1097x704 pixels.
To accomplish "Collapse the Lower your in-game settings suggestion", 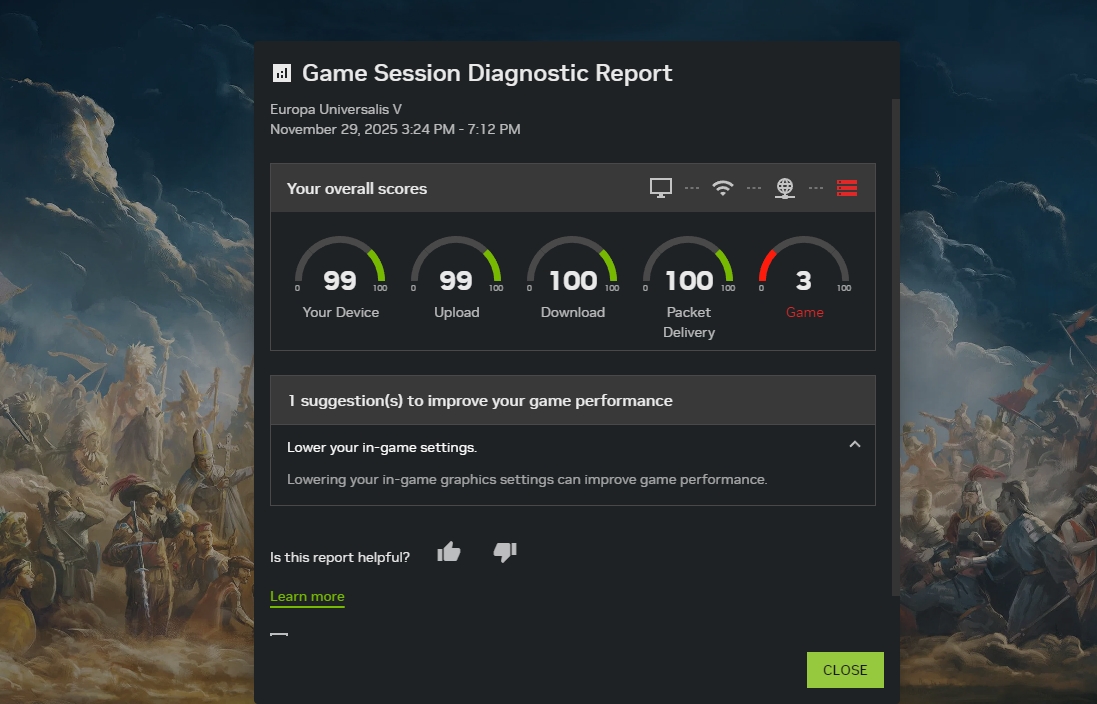I will [854, 444].
